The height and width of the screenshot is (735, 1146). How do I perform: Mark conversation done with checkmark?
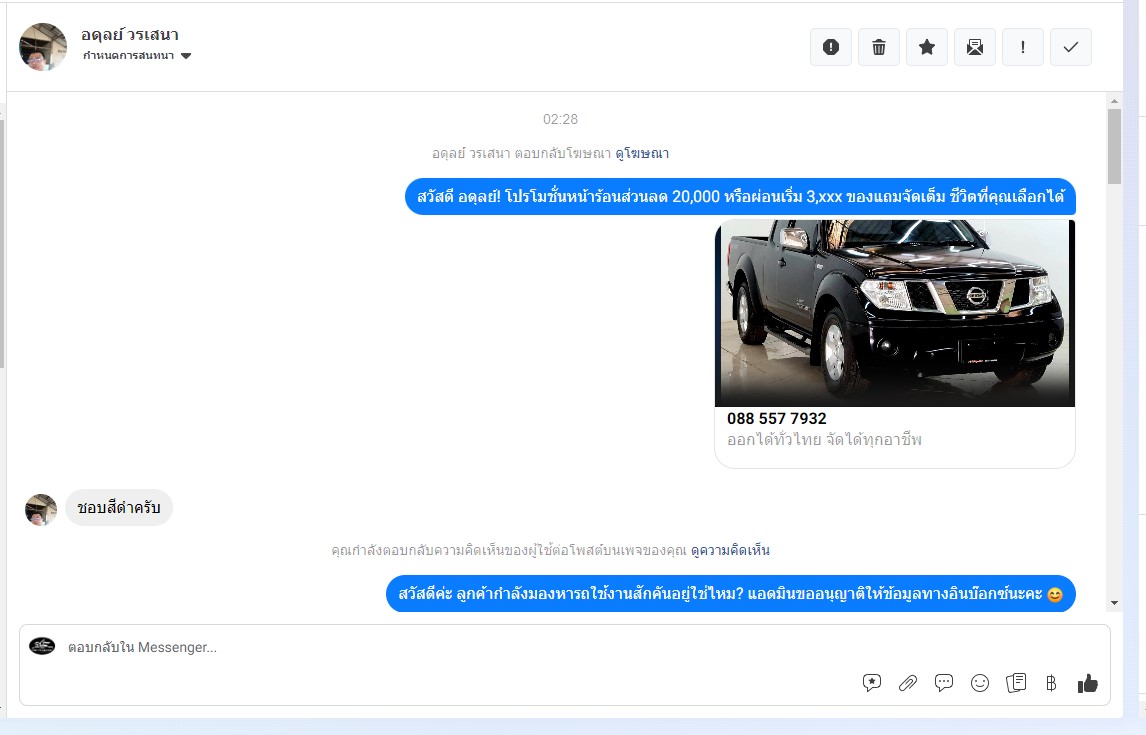click(1070, 47)
